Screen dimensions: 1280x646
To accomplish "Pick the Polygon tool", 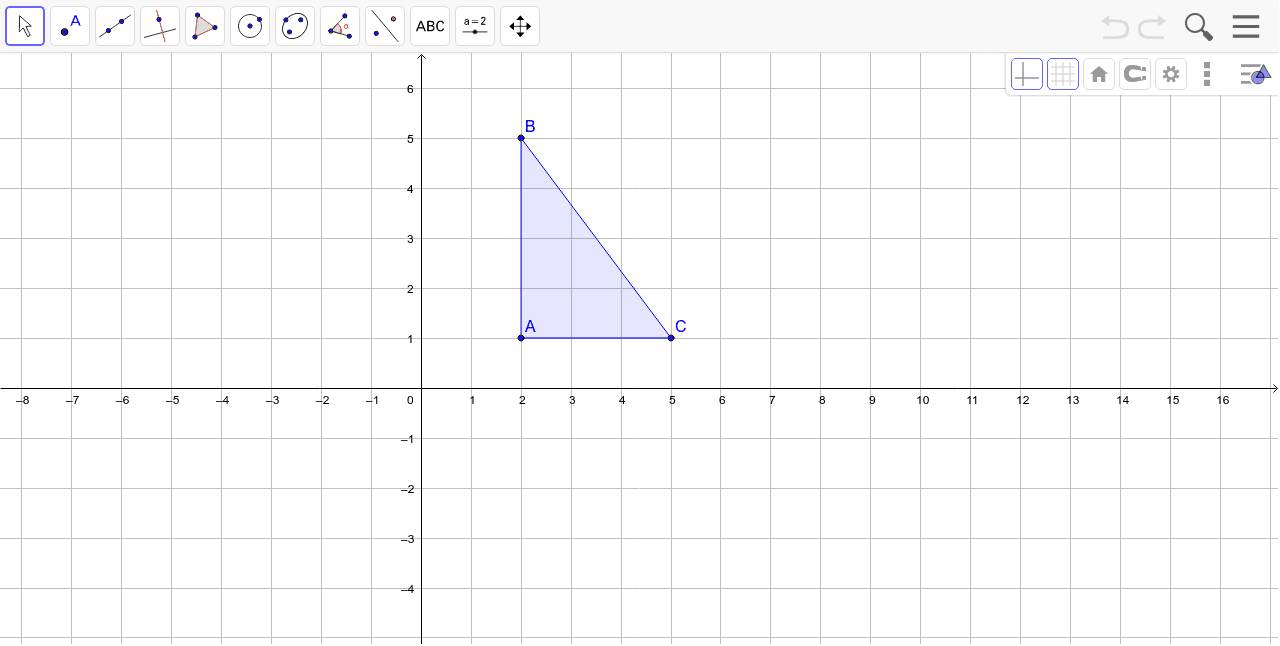I will pos(205,26).
